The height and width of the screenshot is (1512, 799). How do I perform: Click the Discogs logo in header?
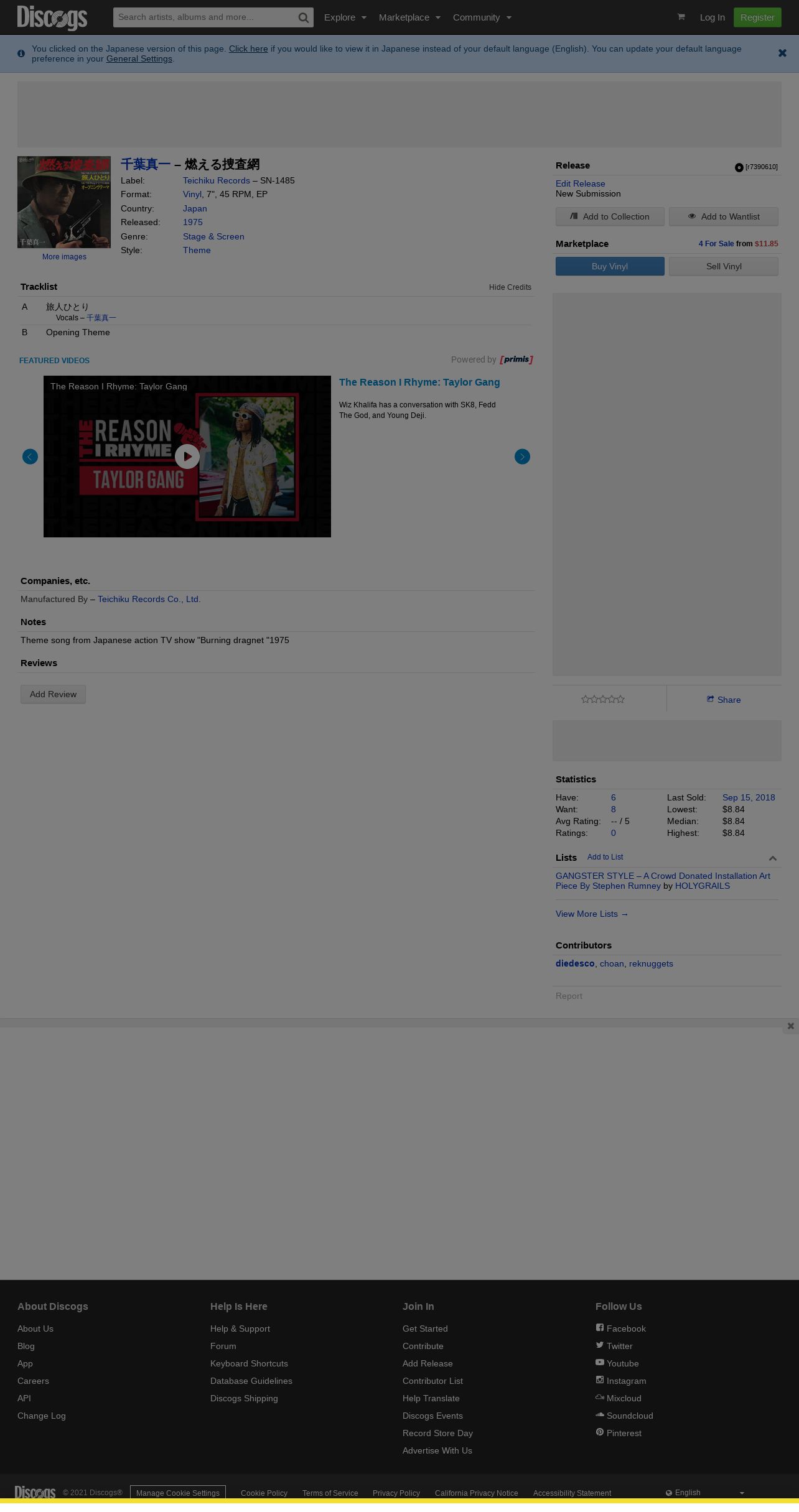(x=52, y=17)
